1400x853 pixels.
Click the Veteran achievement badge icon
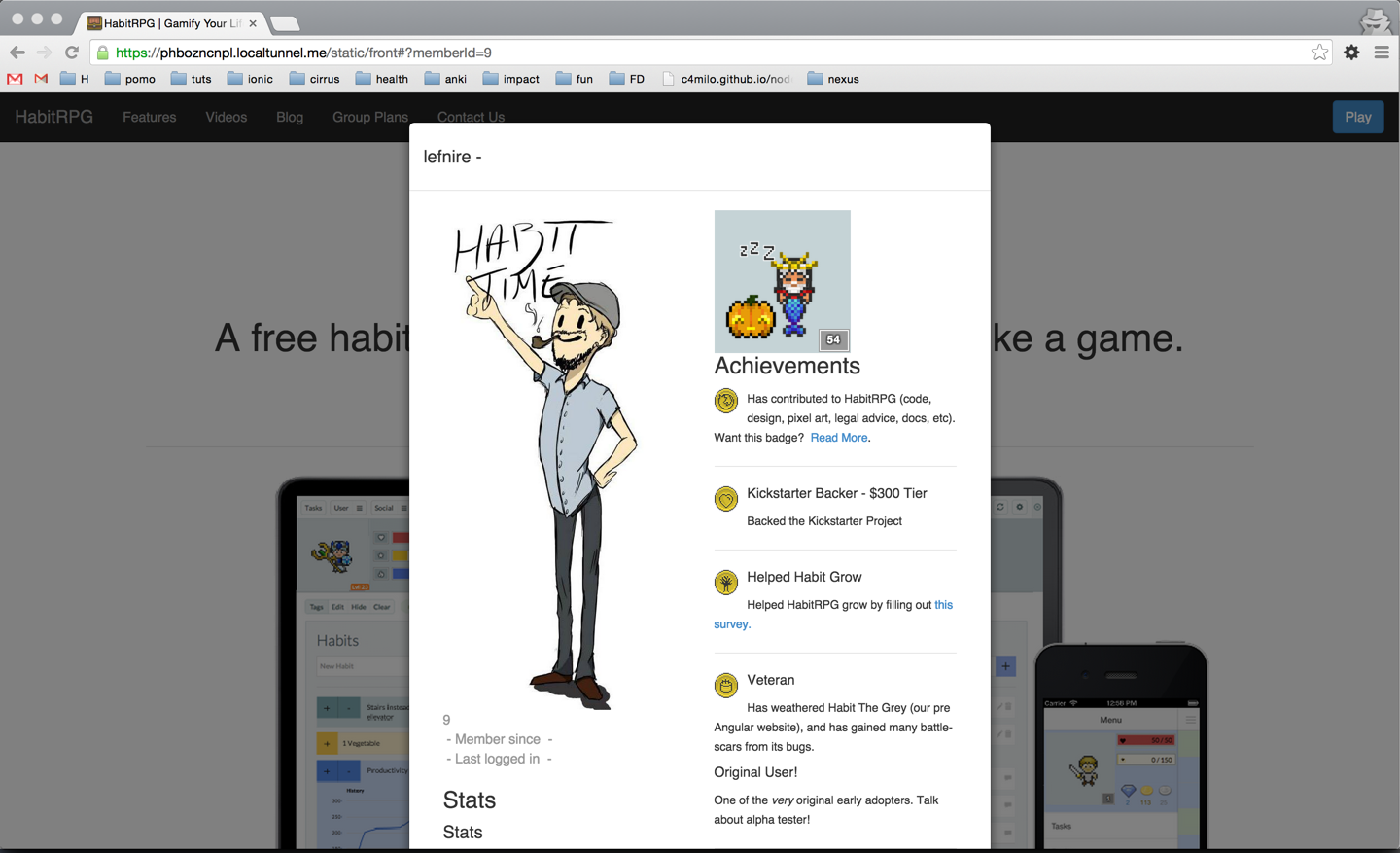click(x=726, y=686)
